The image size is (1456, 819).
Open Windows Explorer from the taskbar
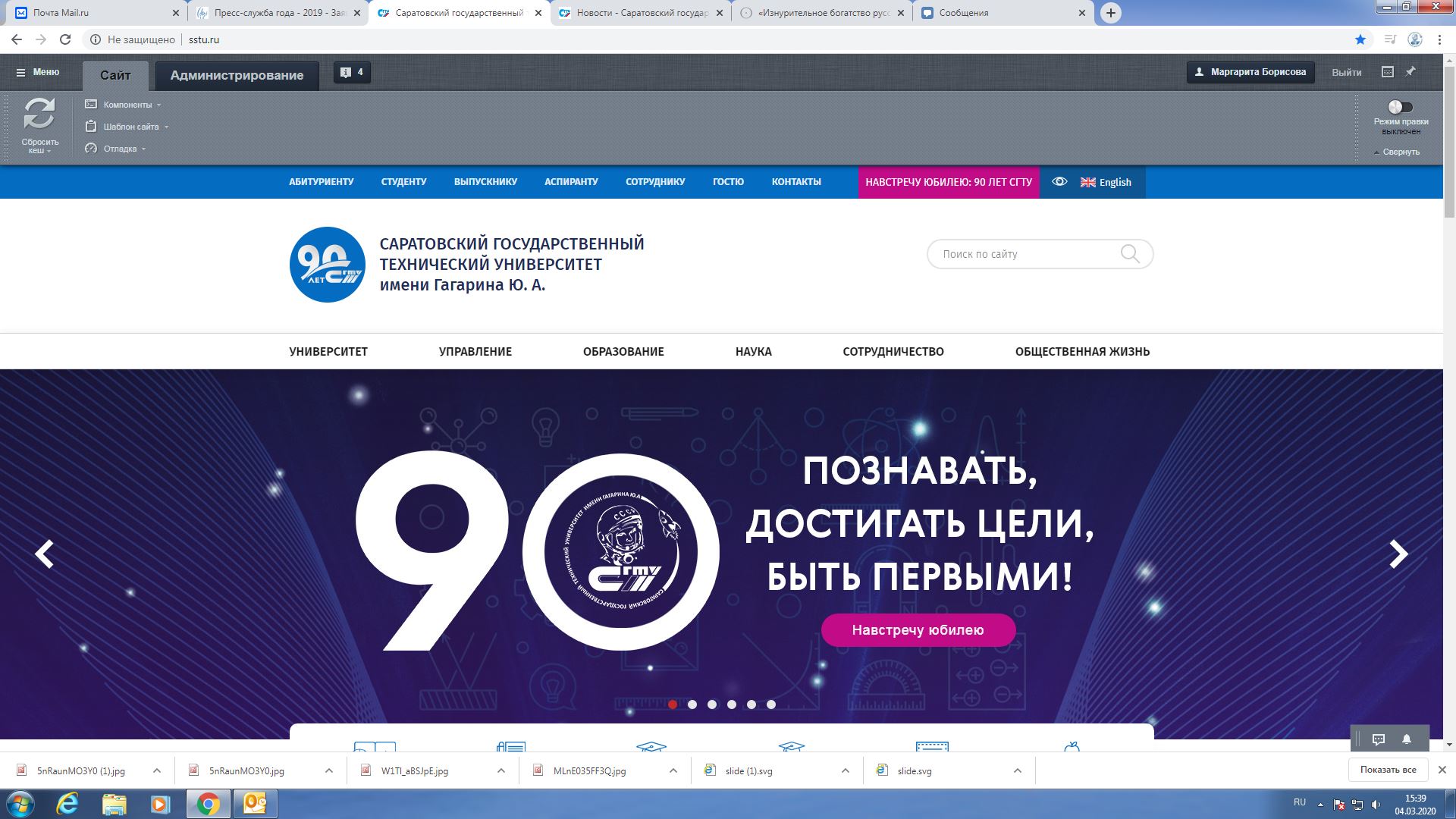click(x=114, y=803)
